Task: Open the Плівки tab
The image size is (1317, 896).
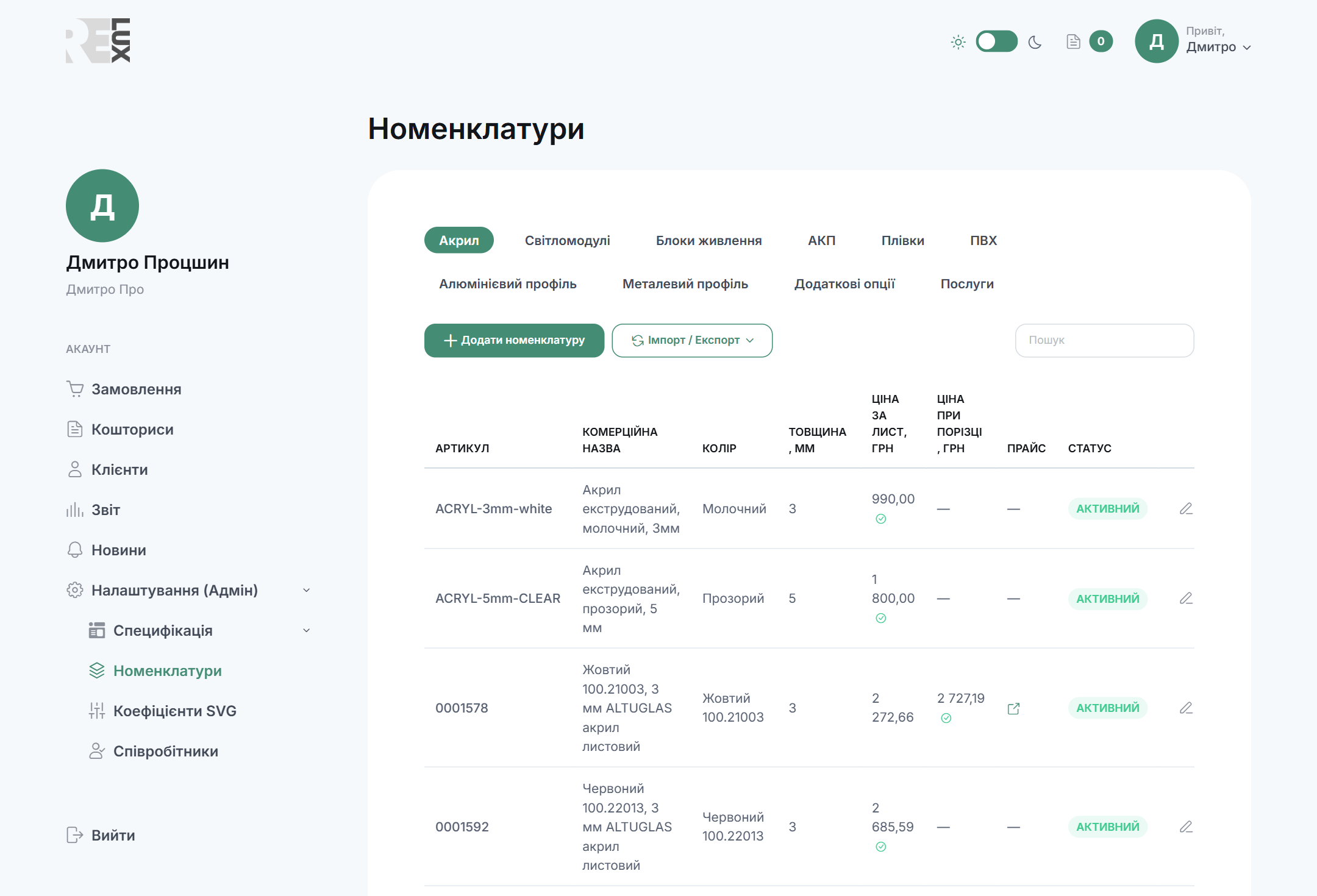Action: (x=902, y=240)
